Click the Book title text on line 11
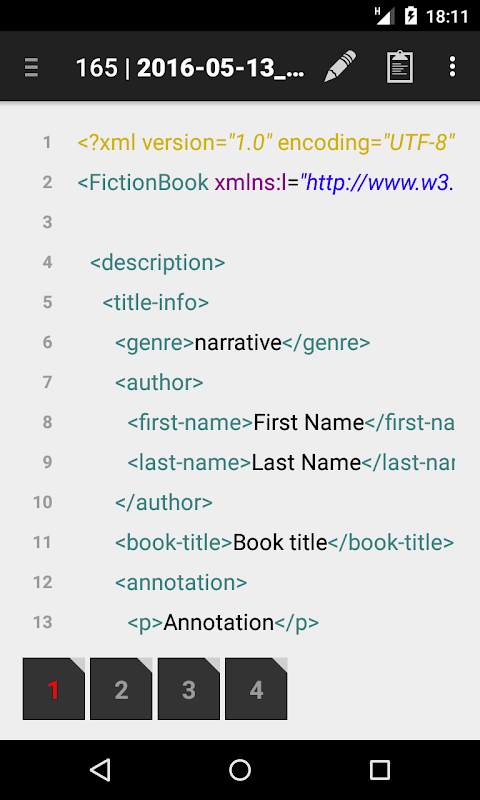 (280, 542)
